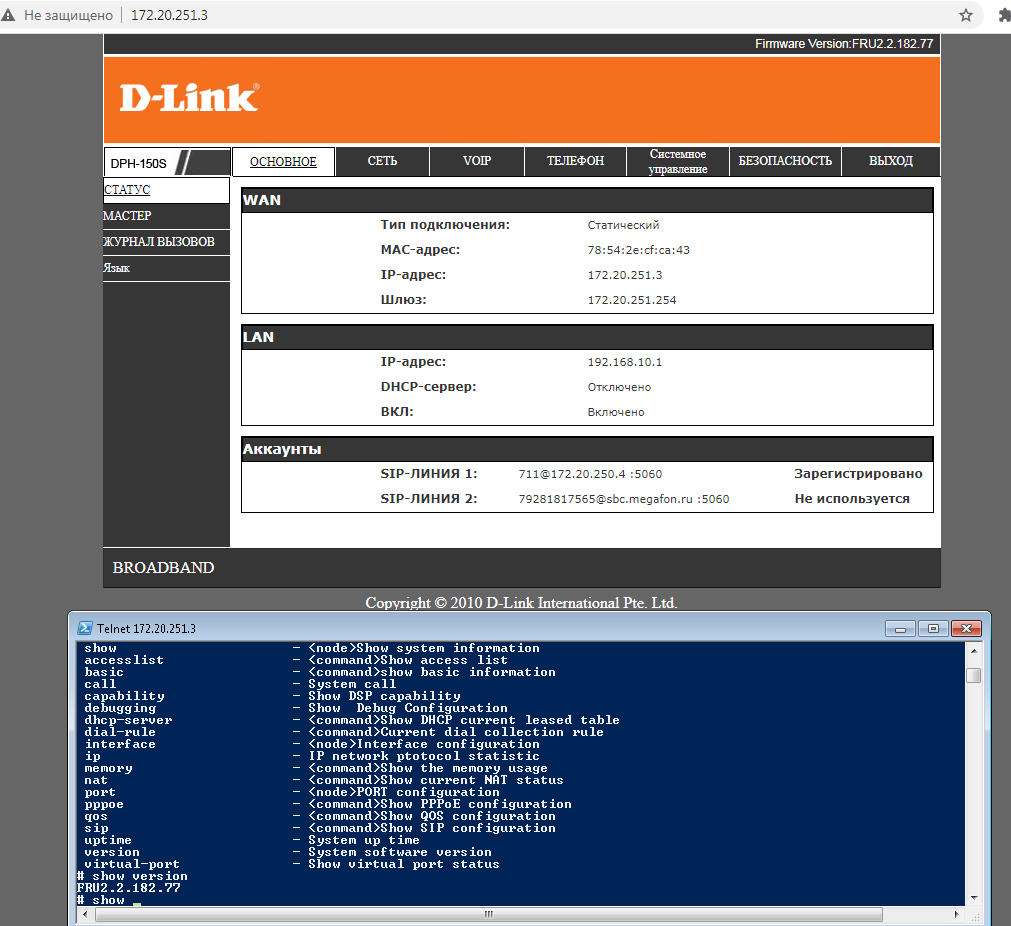
Task: Open Системное управление tab
Action: pyautogui.click(x=678, y=161)
